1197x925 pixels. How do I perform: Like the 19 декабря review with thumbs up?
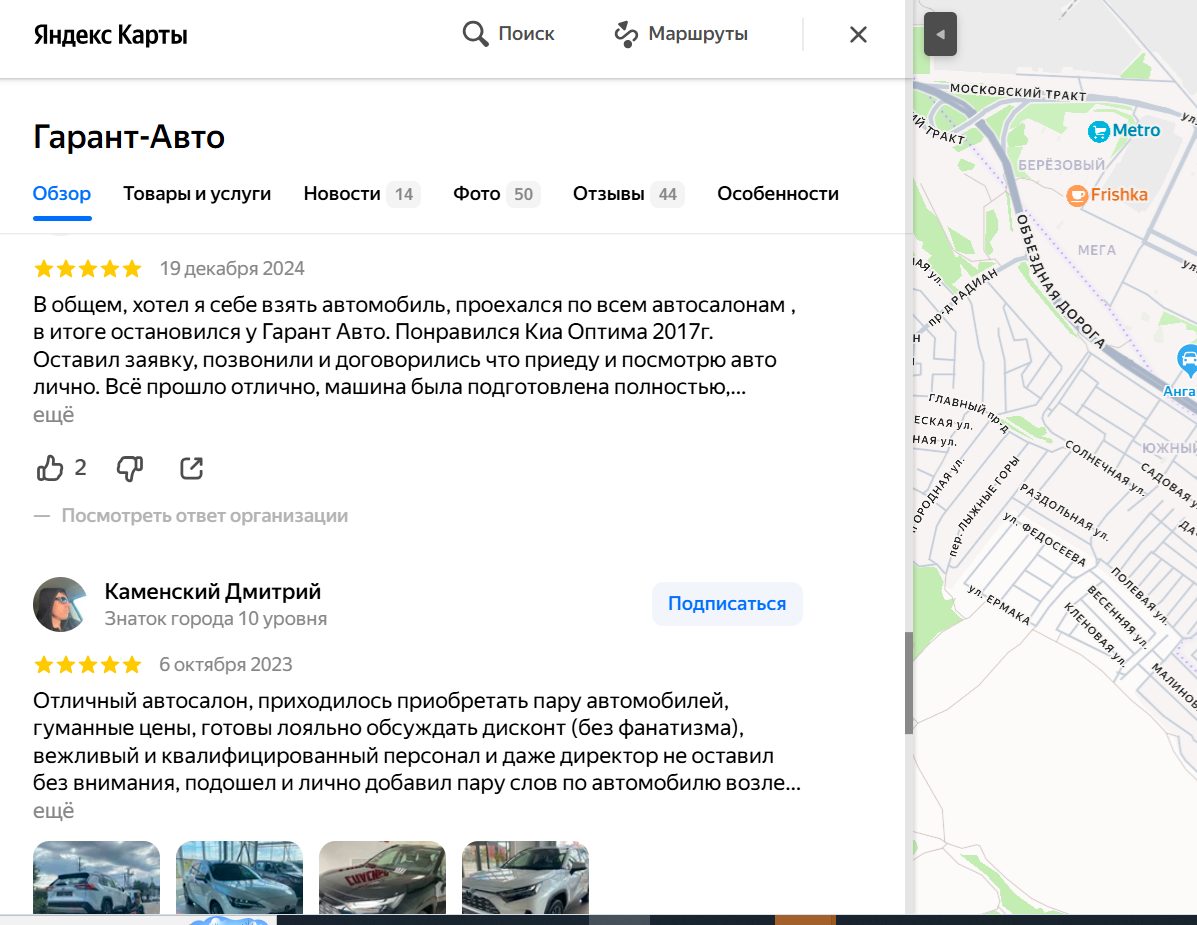49,467
